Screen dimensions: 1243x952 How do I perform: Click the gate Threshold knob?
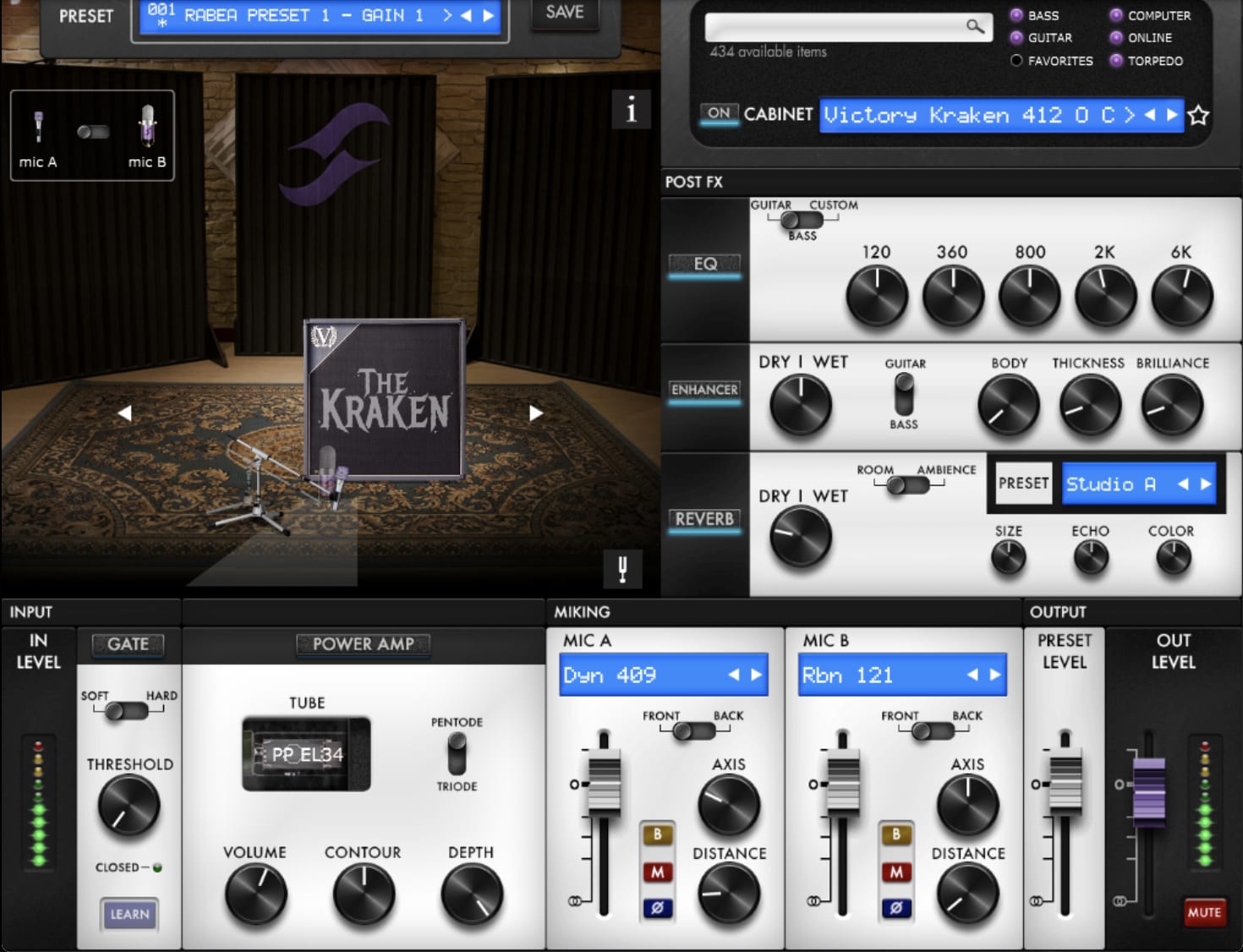pyautogui.click(x=129, y=806)
